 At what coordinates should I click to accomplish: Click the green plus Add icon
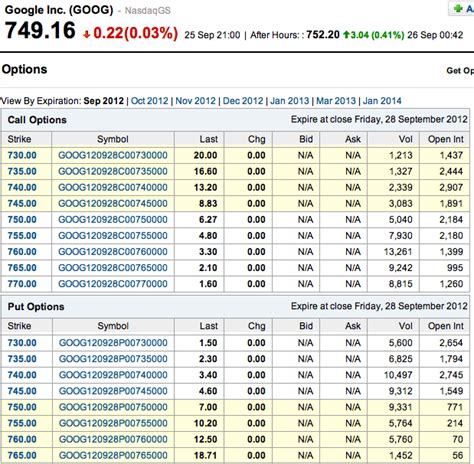click(458, 8)
